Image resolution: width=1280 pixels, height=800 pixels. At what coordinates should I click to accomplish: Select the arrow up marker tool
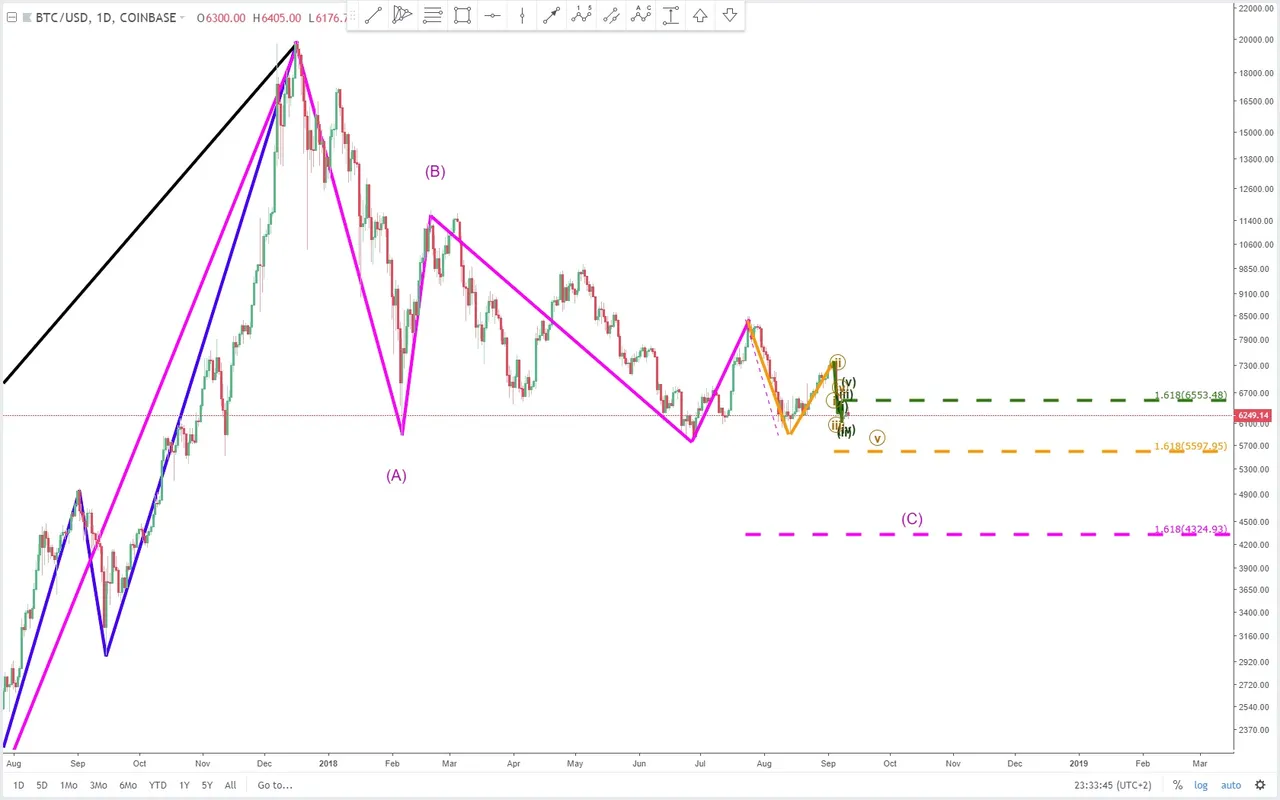(x=700, y=15)
